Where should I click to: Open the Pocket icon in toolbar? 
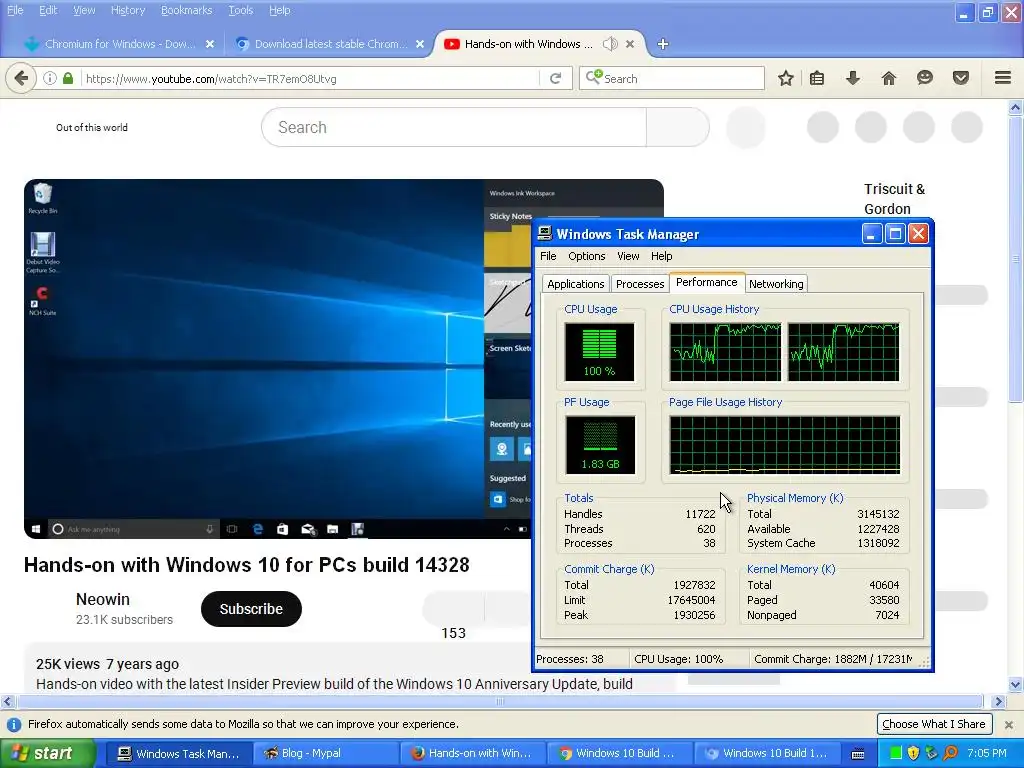[x=961, y=78]
